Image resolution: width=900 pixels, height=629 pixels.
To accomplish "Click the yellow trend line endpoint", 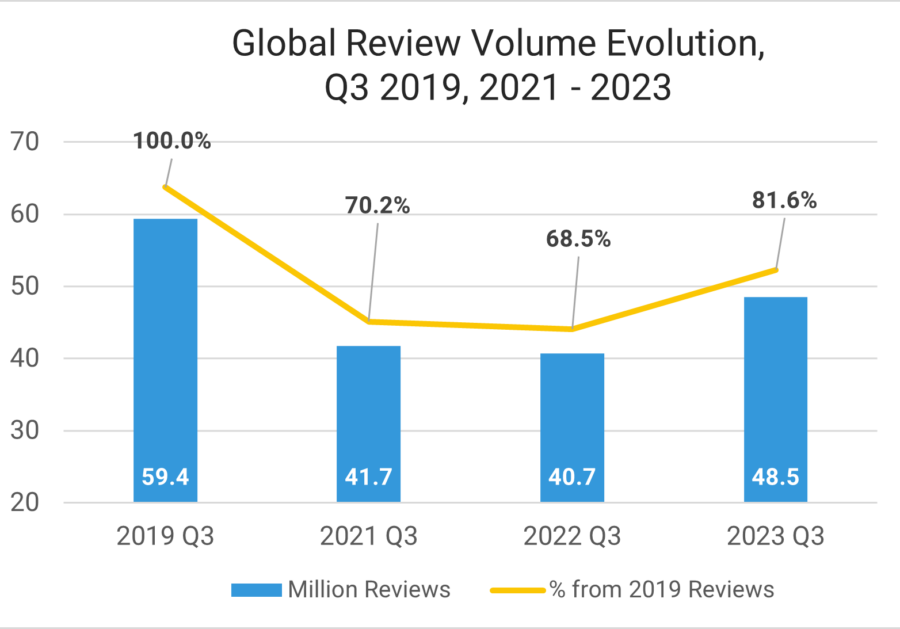I will tap(775, 269).
